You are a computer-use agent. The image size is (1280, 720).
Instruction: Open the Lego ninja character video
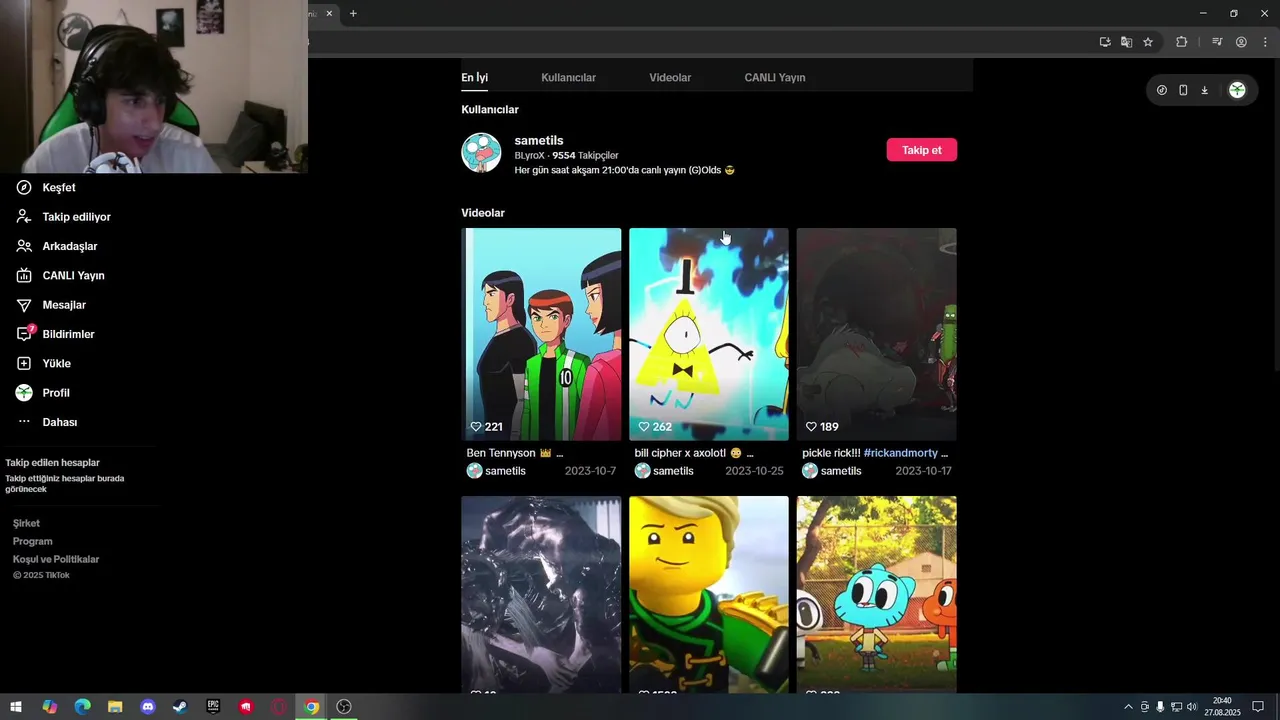(709, 594)
